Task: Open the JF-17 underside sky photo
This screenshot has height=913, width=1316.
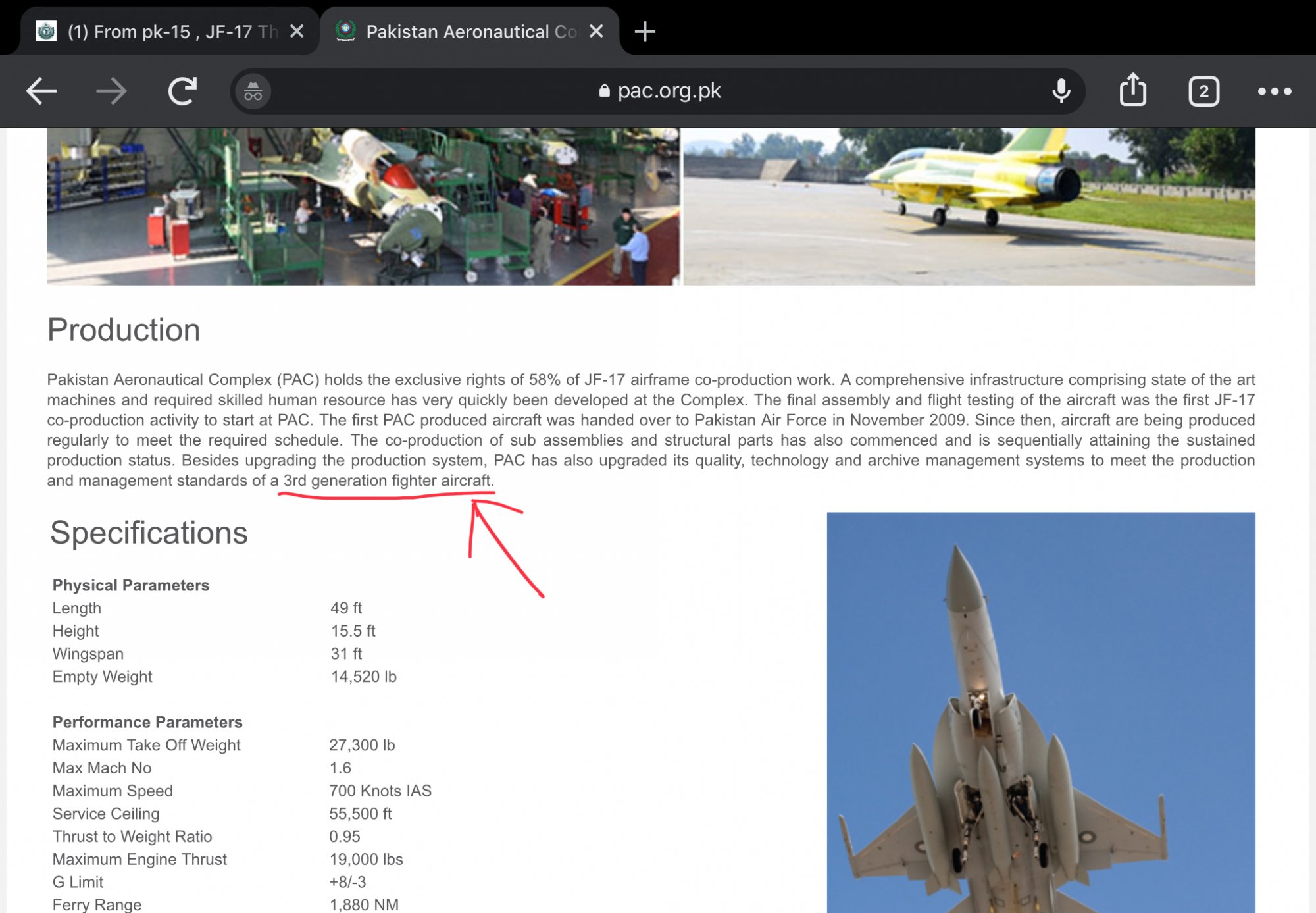Action: pyautogui.click(x=1041, y=712)
